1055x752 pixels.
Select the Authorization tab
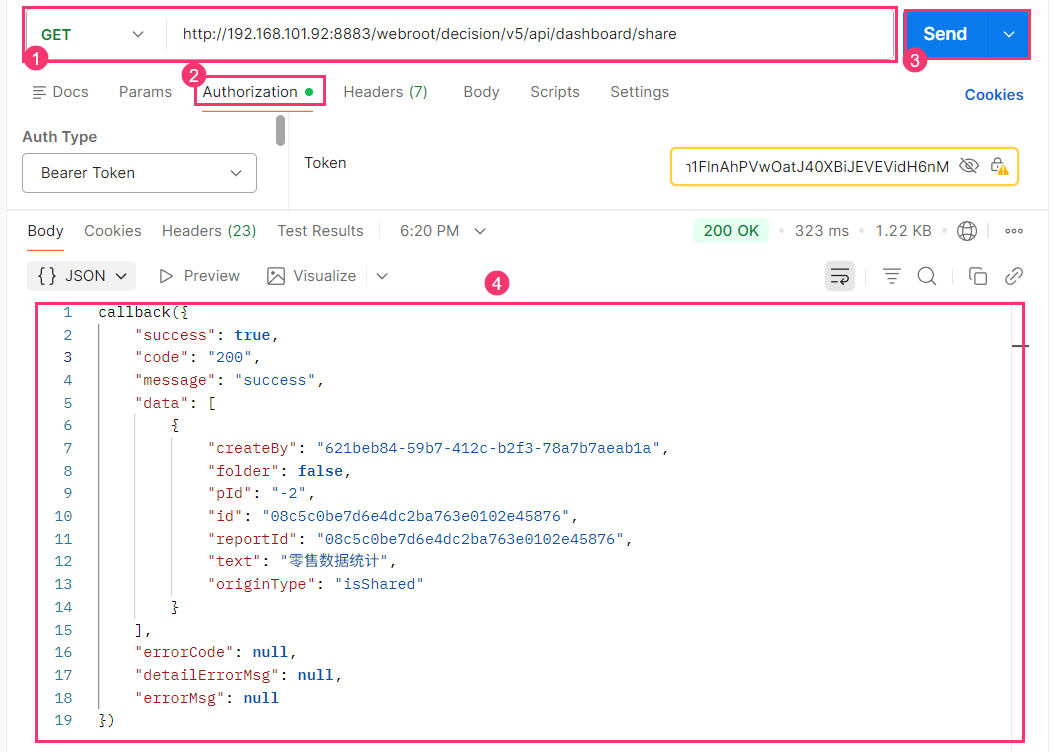click(x=258, y=92)
